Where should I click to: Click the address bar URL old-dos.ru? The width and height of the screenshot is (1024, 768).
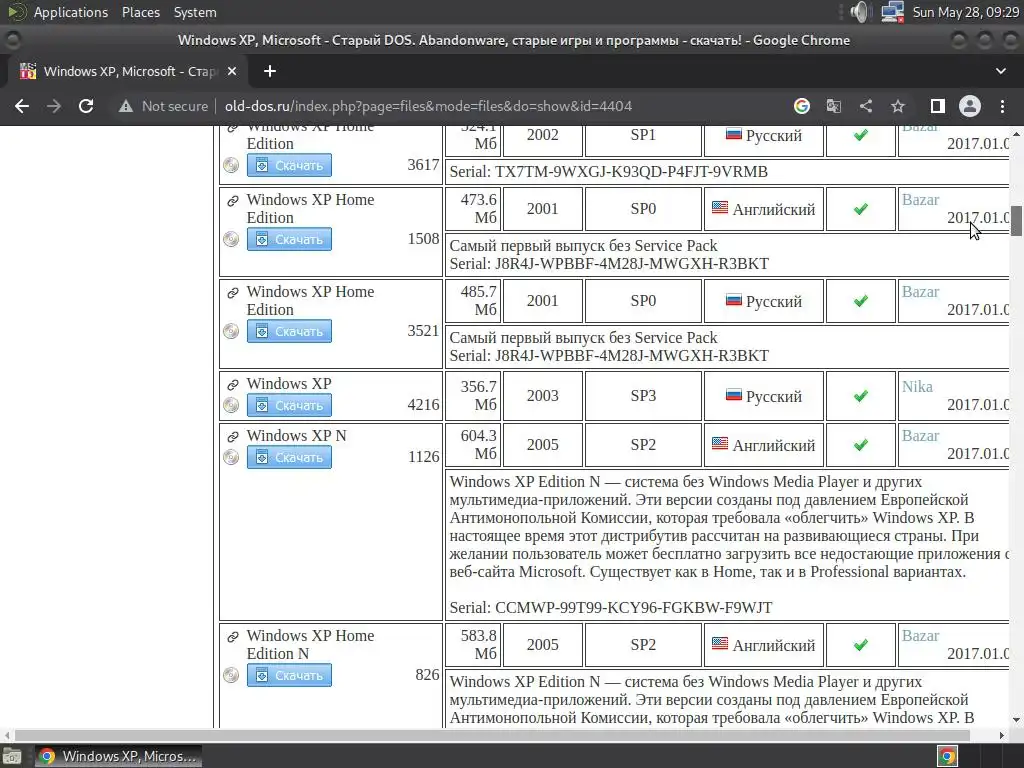428,106
